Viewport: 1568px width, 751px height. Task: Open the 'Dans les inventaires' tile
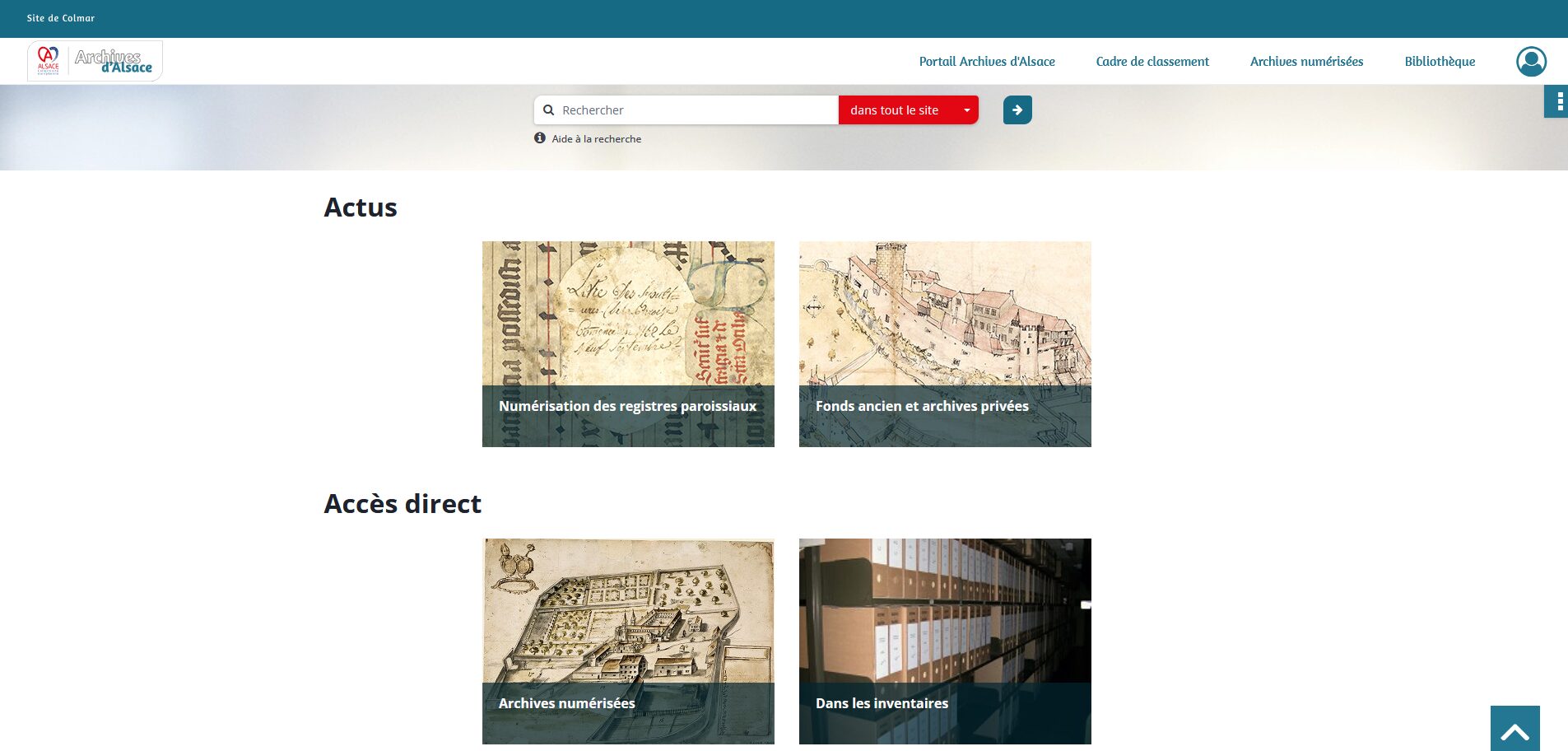point(945,641)
